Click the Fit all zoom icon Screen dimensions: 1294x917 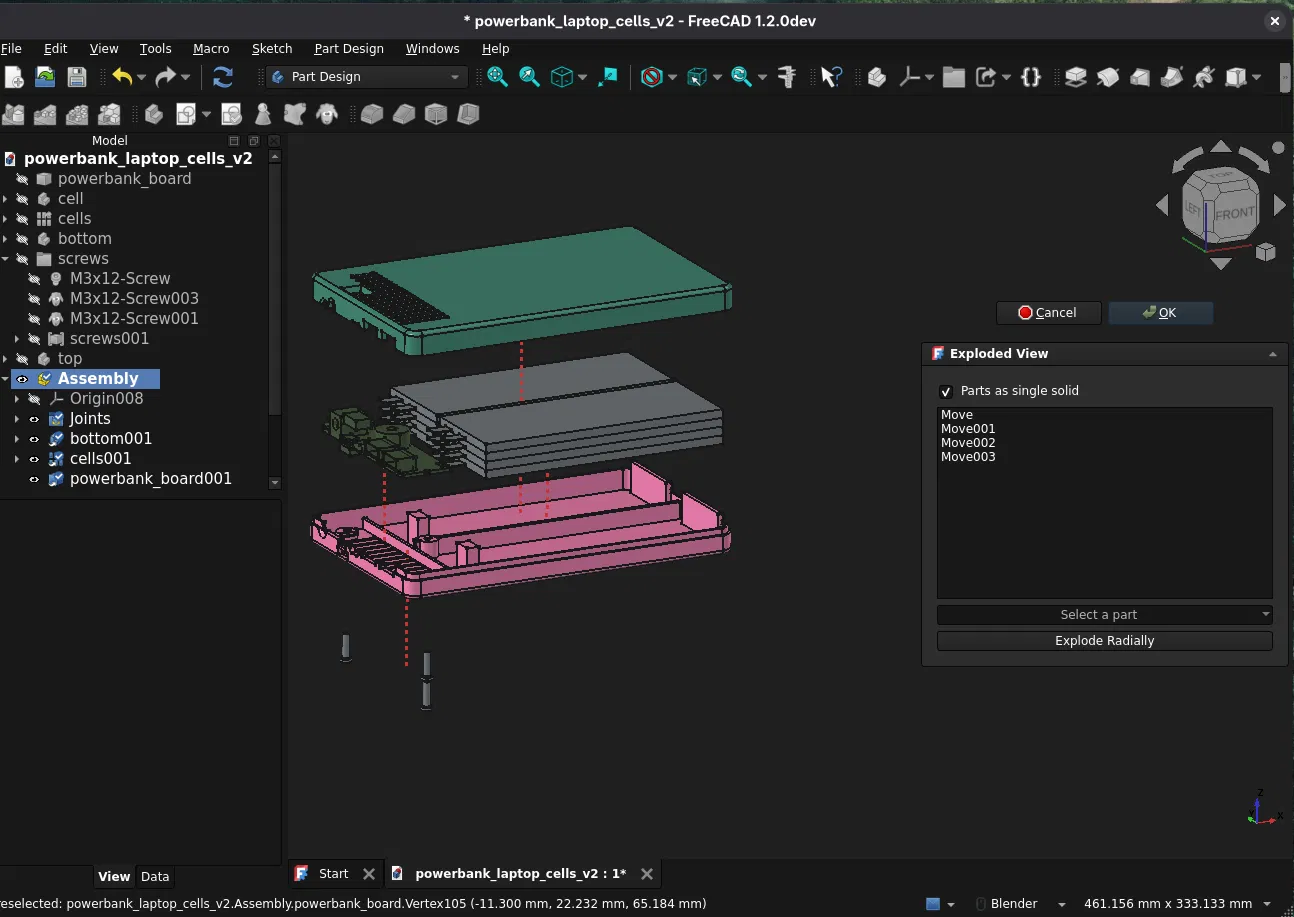pyautogui.click(x=497, y=77)
